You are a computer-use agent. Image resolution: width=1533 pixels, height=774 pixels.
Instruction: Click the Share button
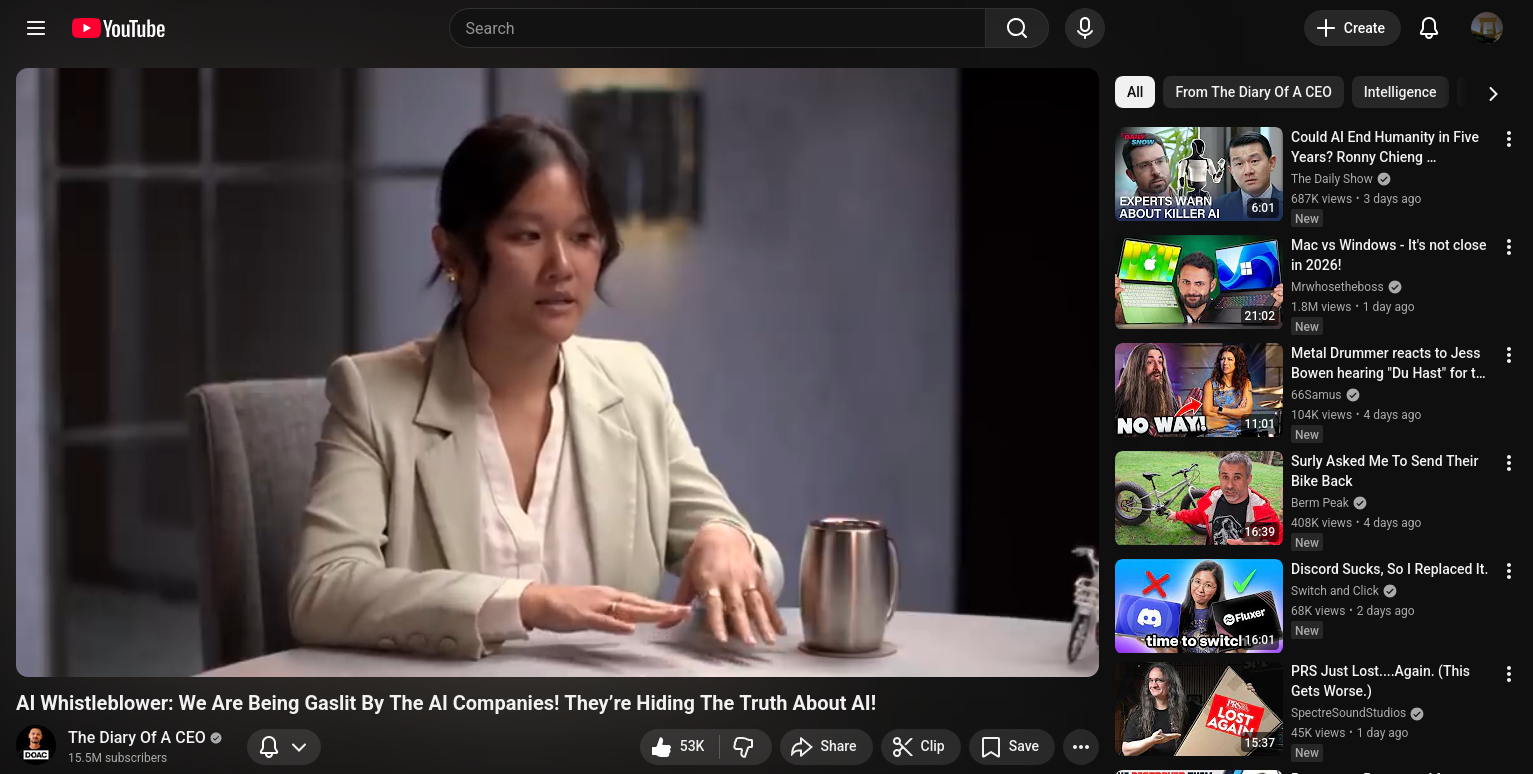click(825, 746)
